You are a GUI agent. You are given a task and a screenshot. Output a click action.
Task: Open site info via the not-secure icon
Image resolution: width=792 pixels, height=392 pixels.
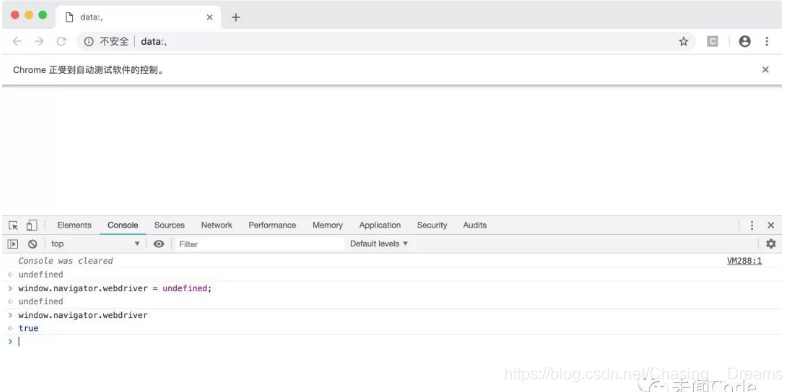coord(88,41)
